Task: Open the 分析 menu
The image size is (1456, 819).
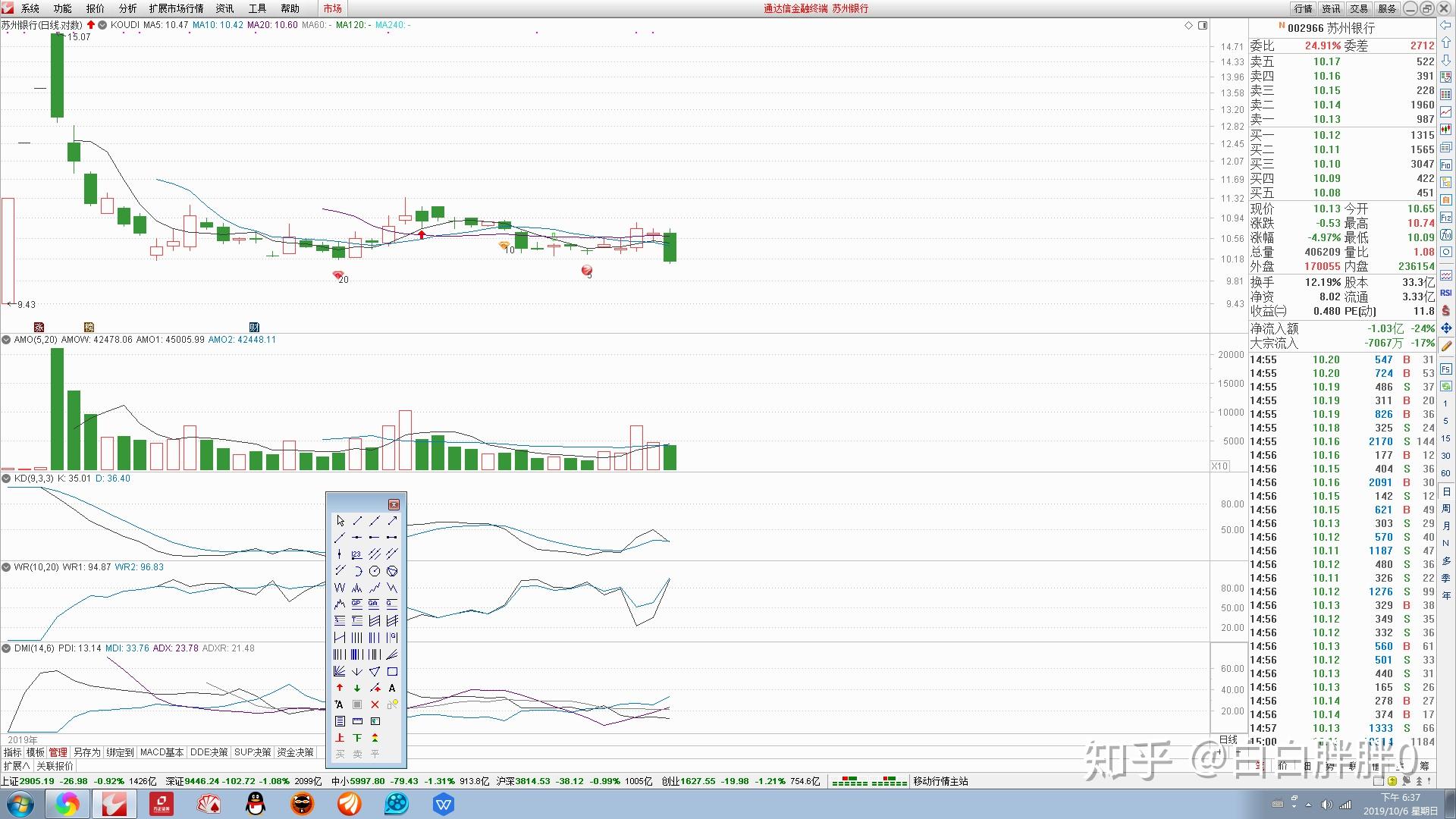Action: click(127, 8)
